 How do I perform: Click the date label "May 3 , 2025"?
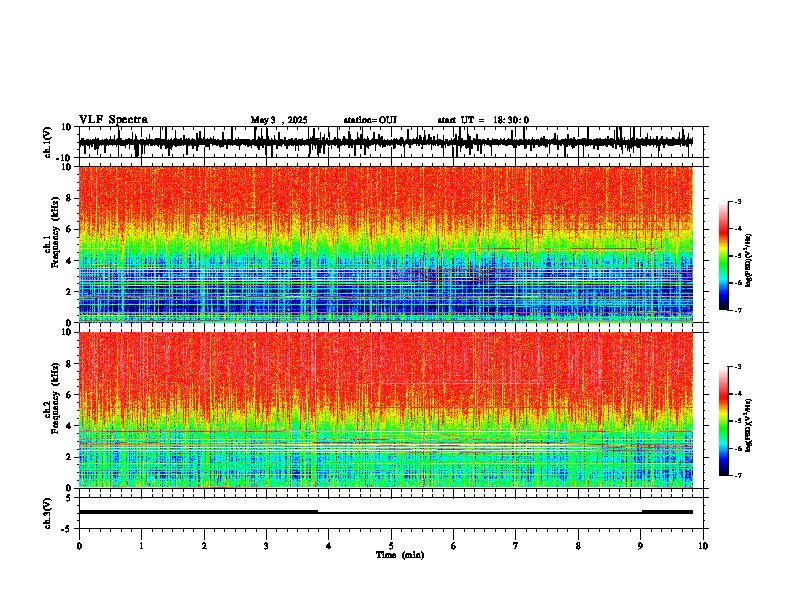point(279,120)
